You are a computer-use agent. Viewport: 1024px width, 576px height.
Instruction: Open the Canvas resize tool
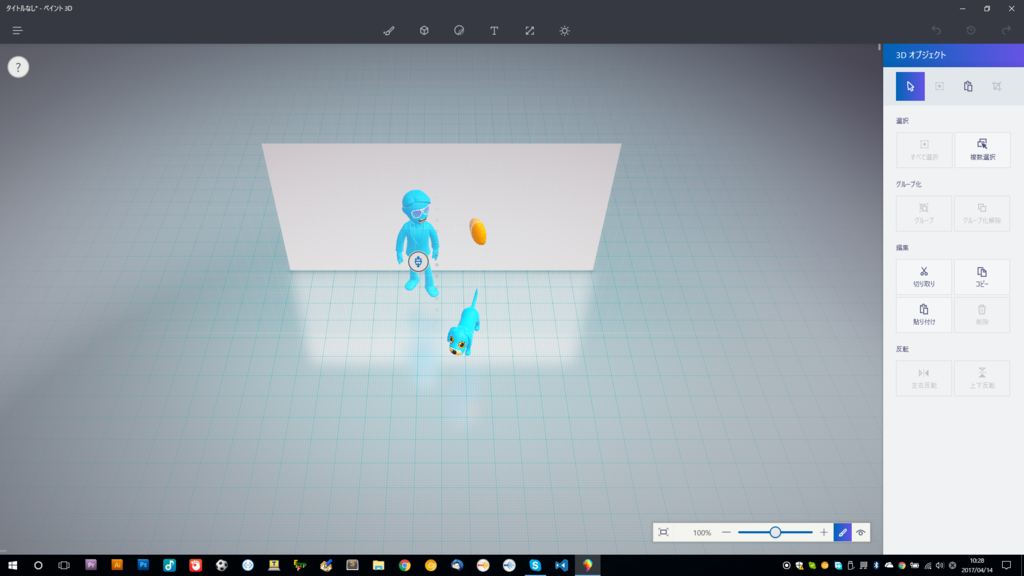tap(530, 31)
